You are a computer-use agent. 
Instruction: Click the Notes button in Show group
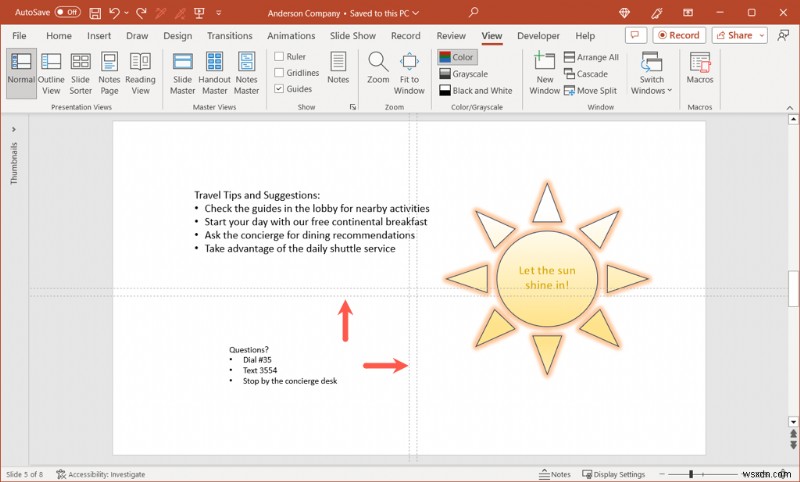point(338,68)
